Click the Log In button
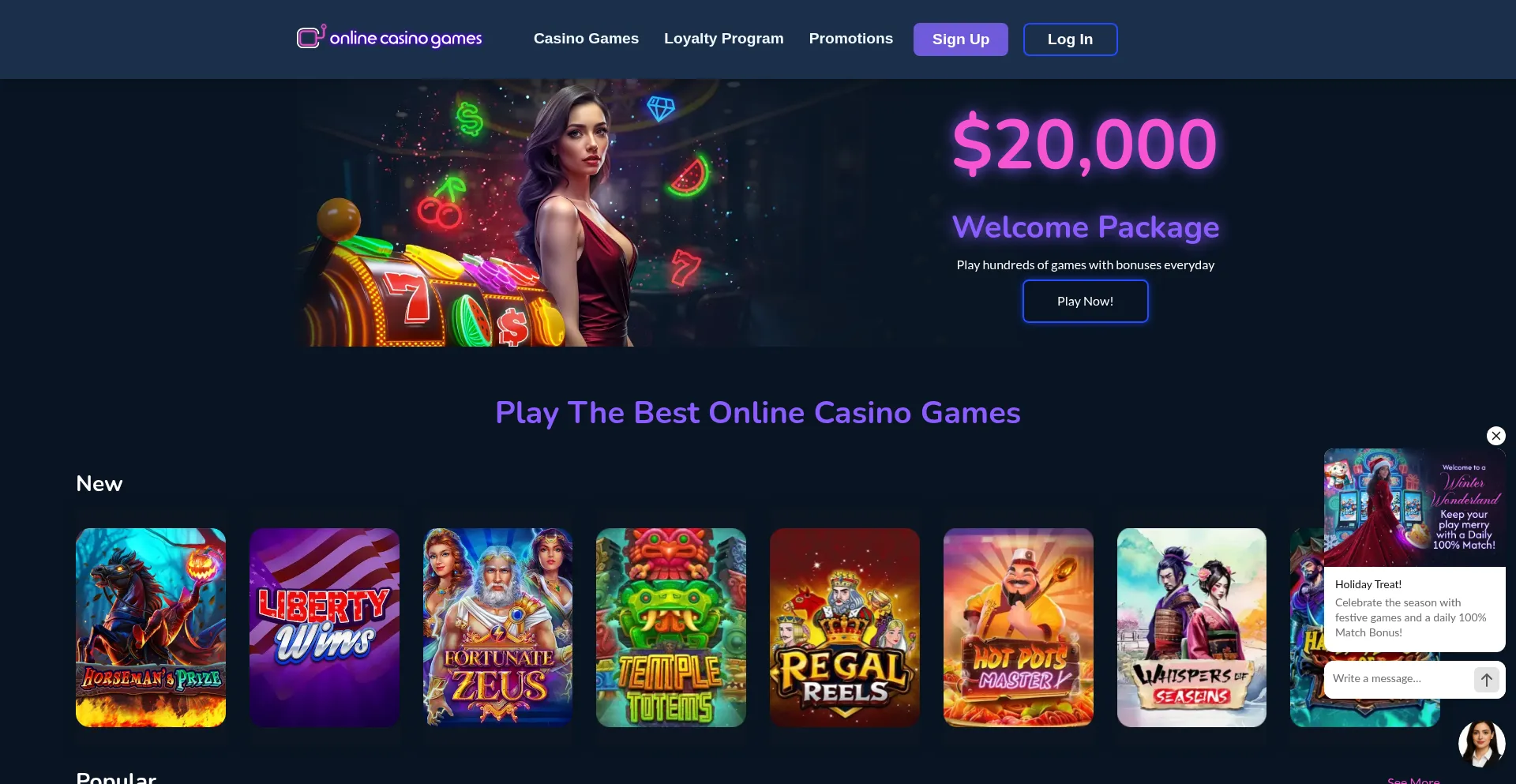The height and width of the screenshot is (784, 1516). click(x=1070, y=39)
